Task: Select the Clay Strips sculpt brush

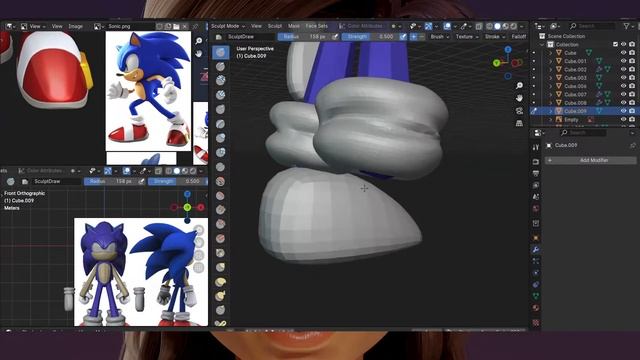Action: coord(220,95)
